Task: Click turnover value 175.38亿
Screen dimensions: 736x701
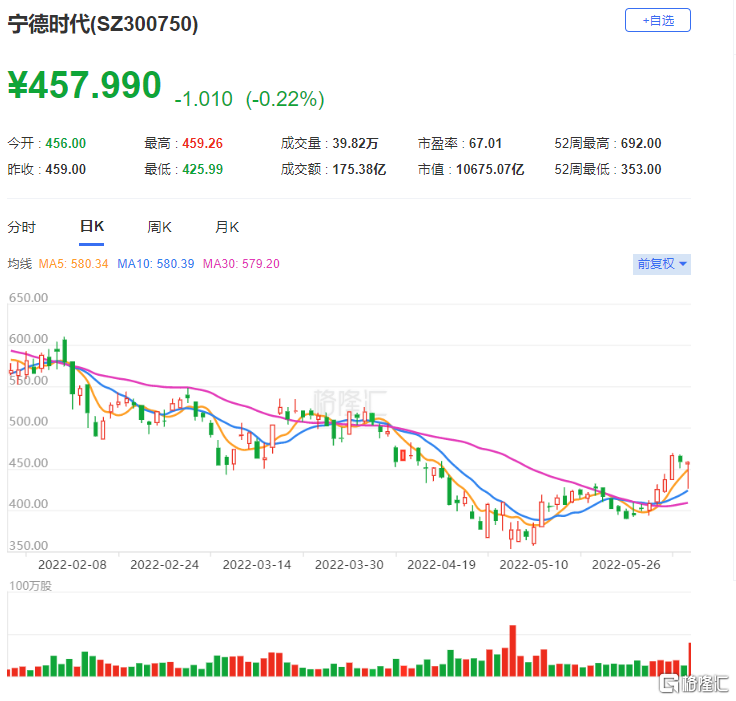Action: 359,169
